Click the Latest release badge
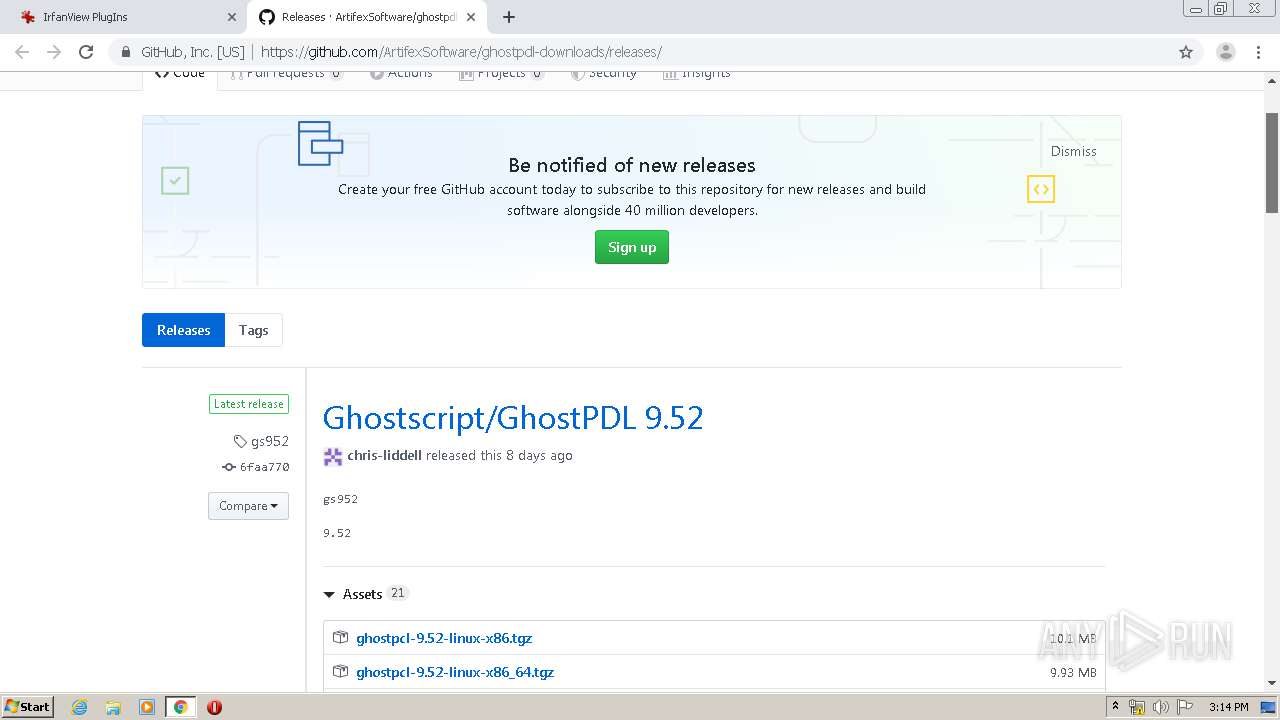The width and height of the screenshot is (1280, 720). pos(249,404)
